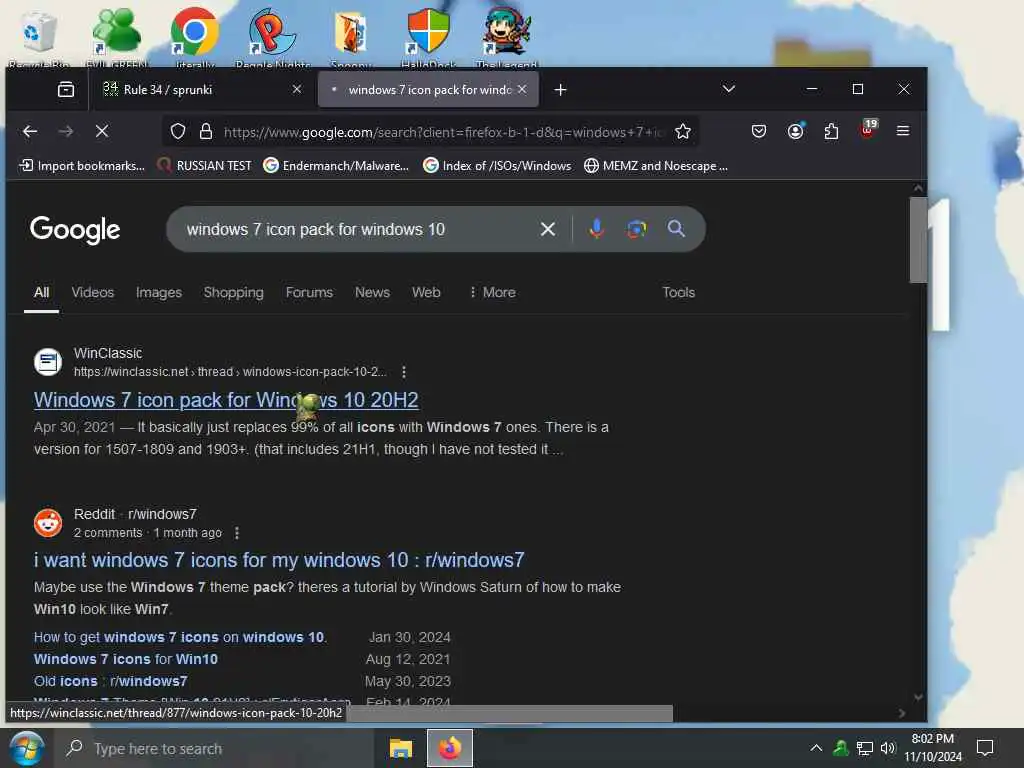Open extensions puzzle icon

coord(831,131)
